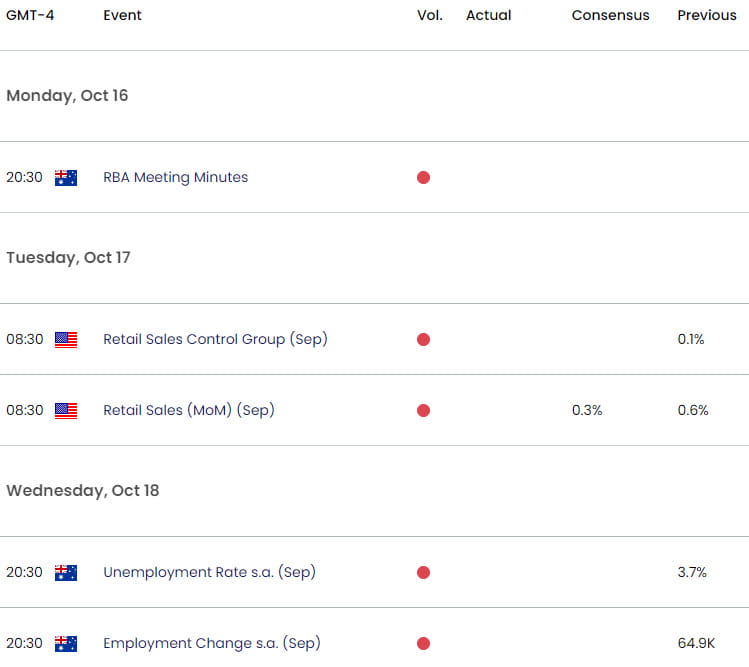The width and height of the screenshot is (749, 667).
Task: Click the Event column header
Action: tap(122, 15)
